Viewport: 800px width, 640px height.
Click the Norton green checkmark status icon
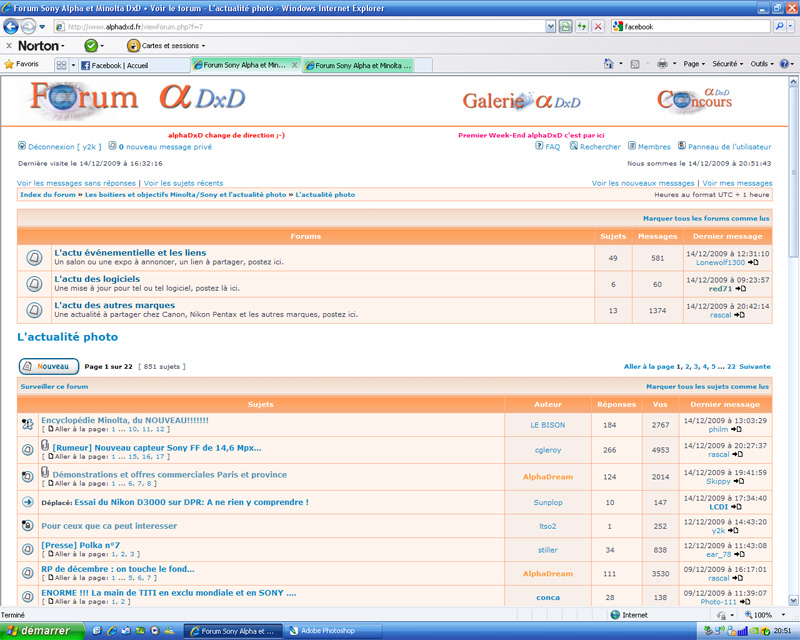(x=91, y=45)
